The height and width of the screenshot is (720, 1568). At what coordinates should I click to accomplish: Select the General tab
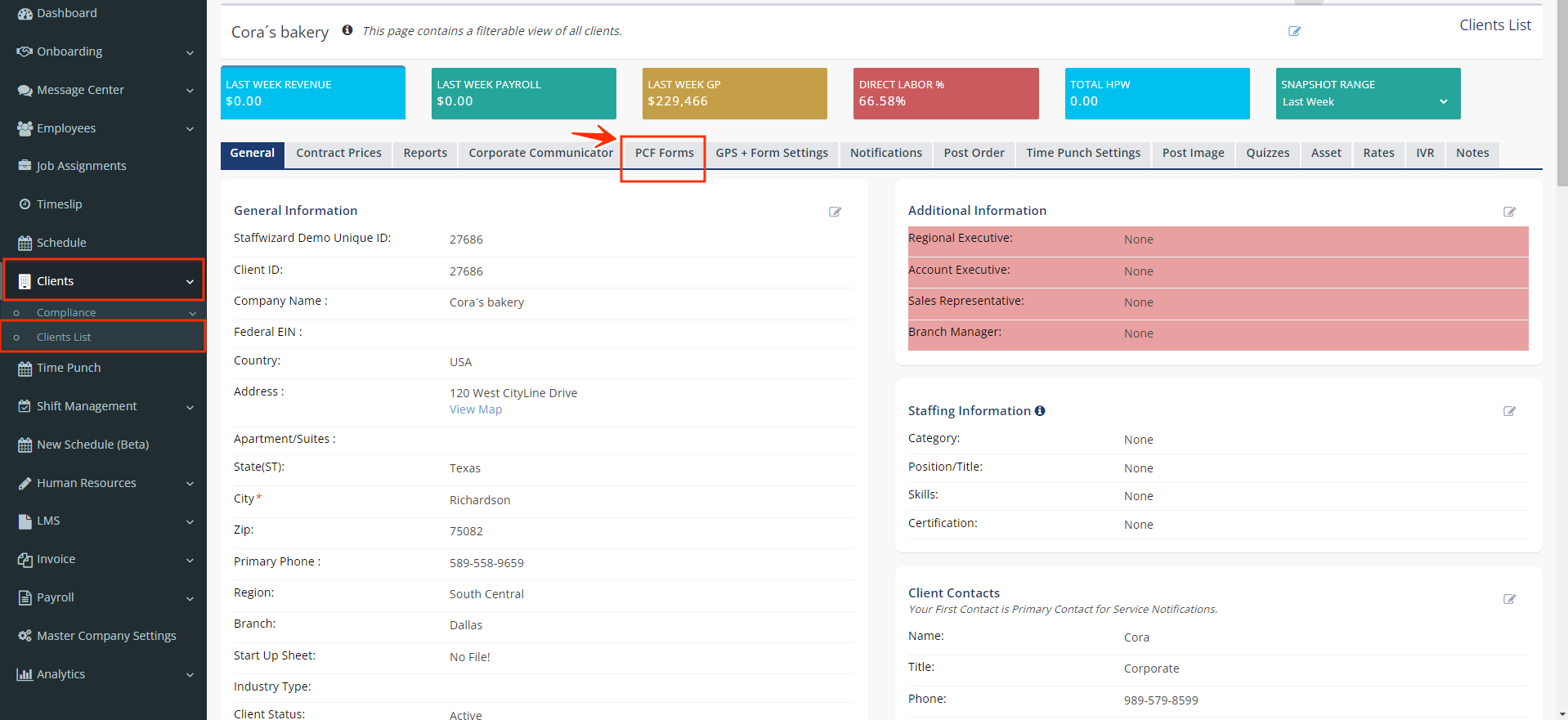253,154
